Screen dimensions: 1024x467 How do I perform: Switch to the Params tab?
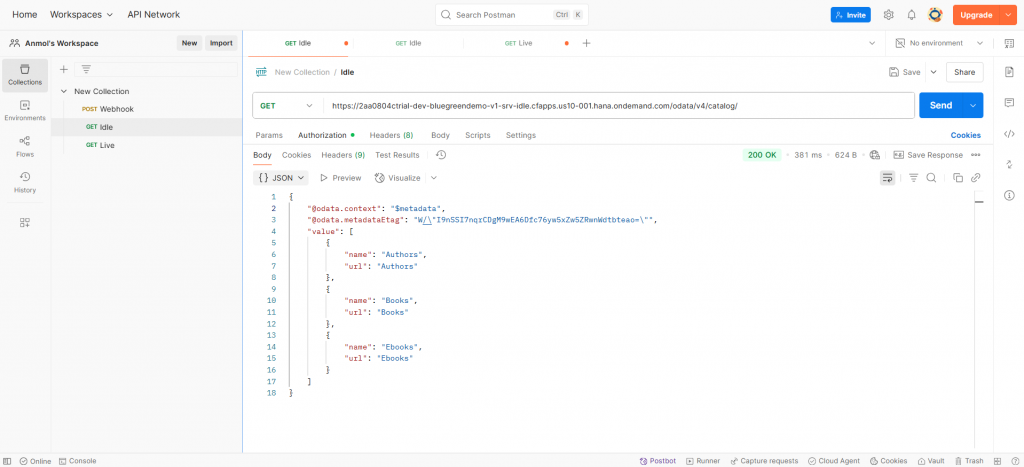tap(269, 135)
